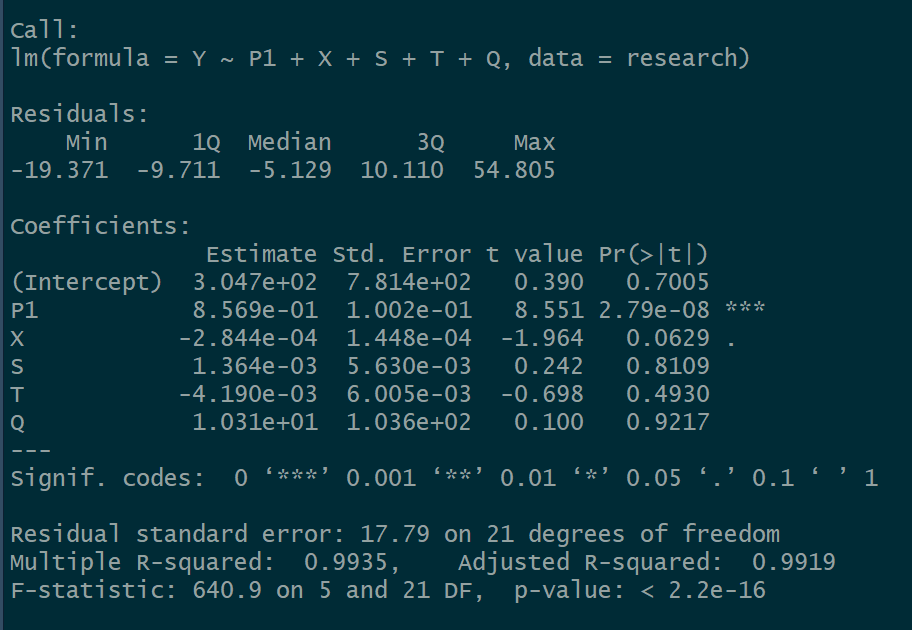Image resolution: width=912 pixels, height=630 pixels.
Task: Click the X p-value 0.0629
Action: [668, 339]
